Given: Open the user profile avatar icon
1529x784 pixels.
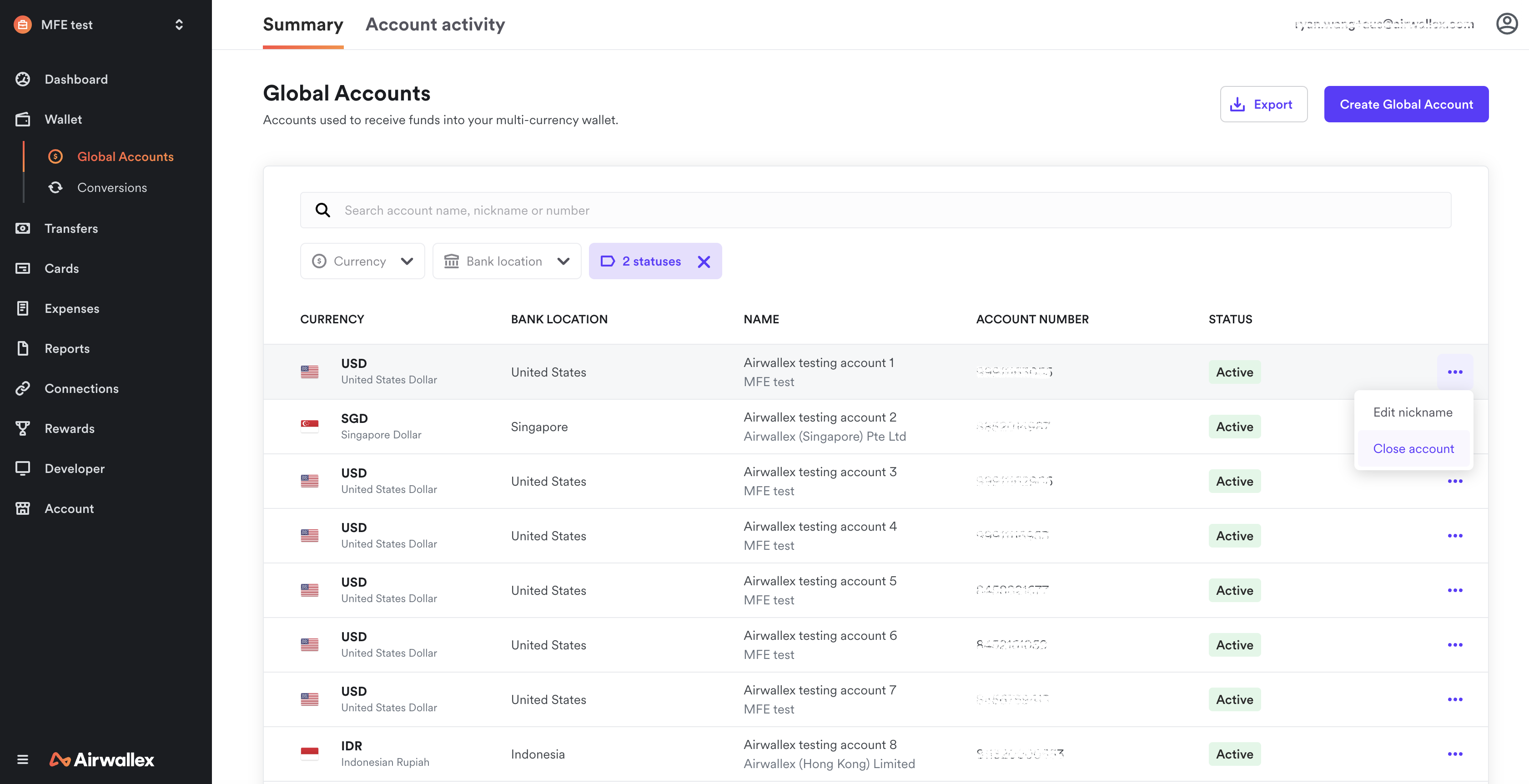Looking at the screenshot, I should click(1506, 25).
